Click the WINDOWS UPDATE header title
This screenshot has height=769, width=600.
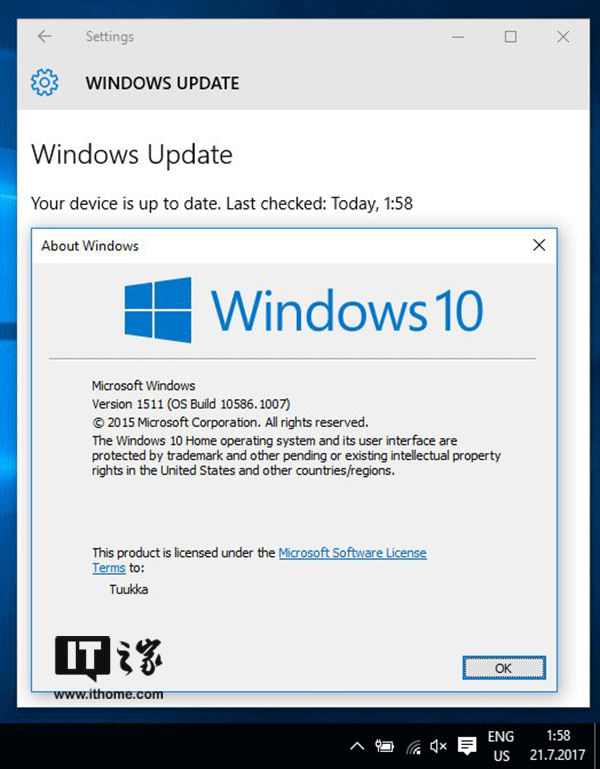(162, 83)
